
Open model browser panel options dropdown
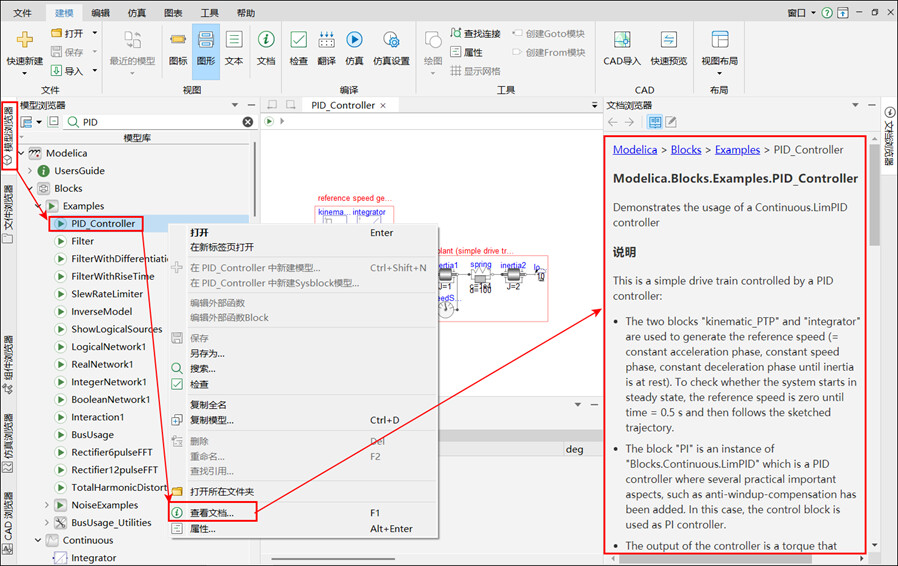click(x=235, y=105)
